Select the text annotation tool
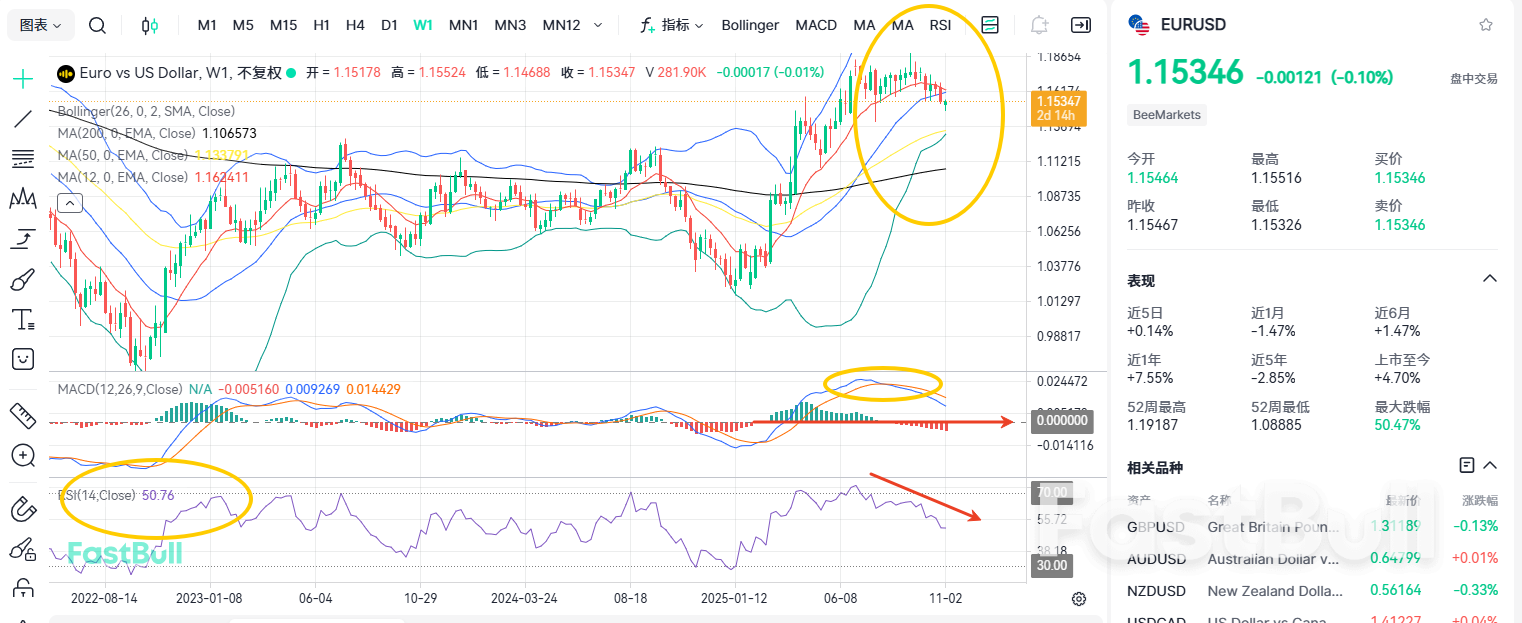This screenshot has width=1522, height=623. click(22, 319)
